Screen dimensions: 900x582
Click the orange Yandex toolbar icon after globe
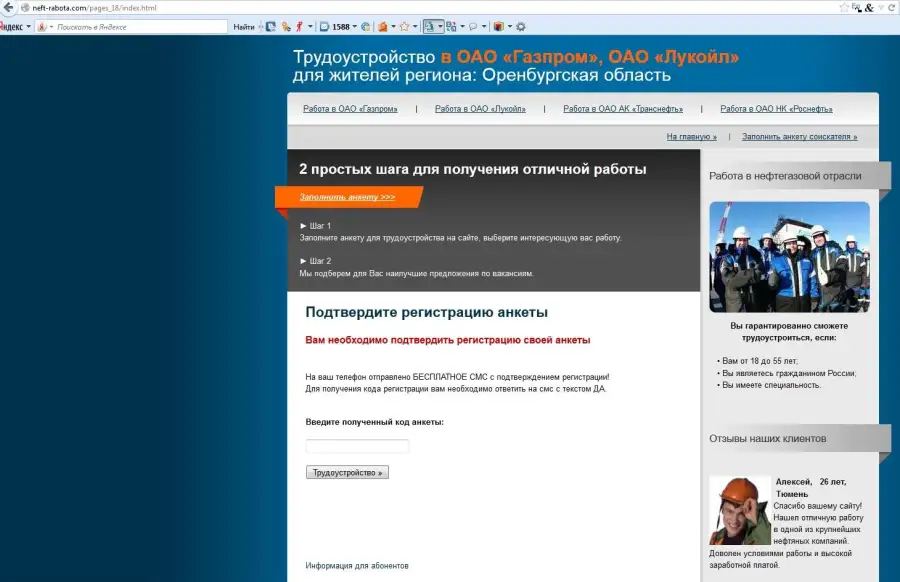click(x=383, y=27)
